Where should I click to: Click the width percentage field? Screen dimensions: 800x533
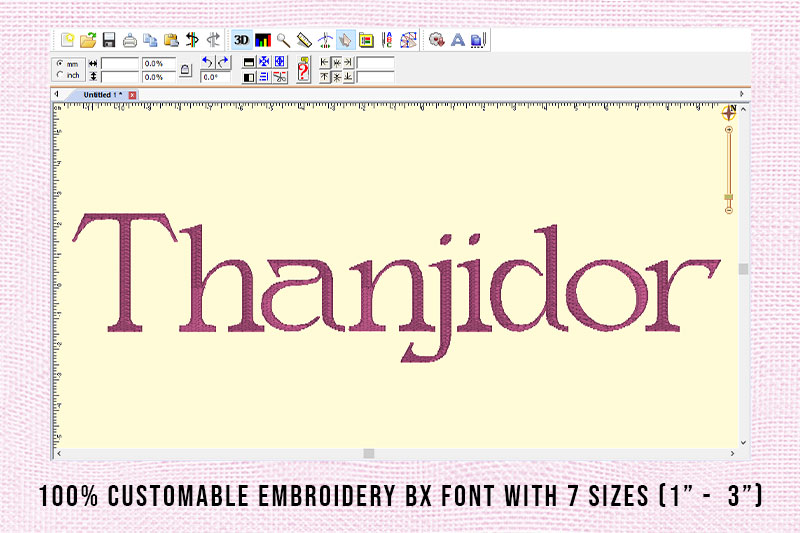tap(159, 63)
